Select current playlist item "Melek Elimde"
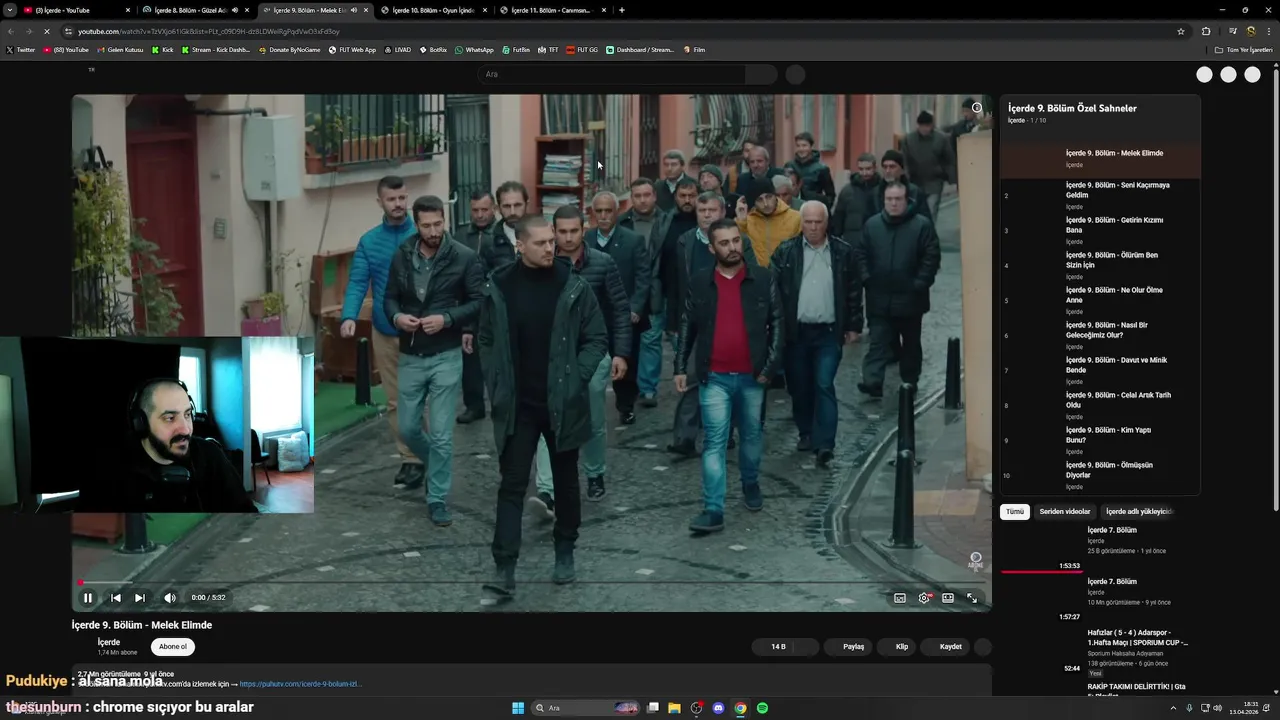 tap(1100, 159)
